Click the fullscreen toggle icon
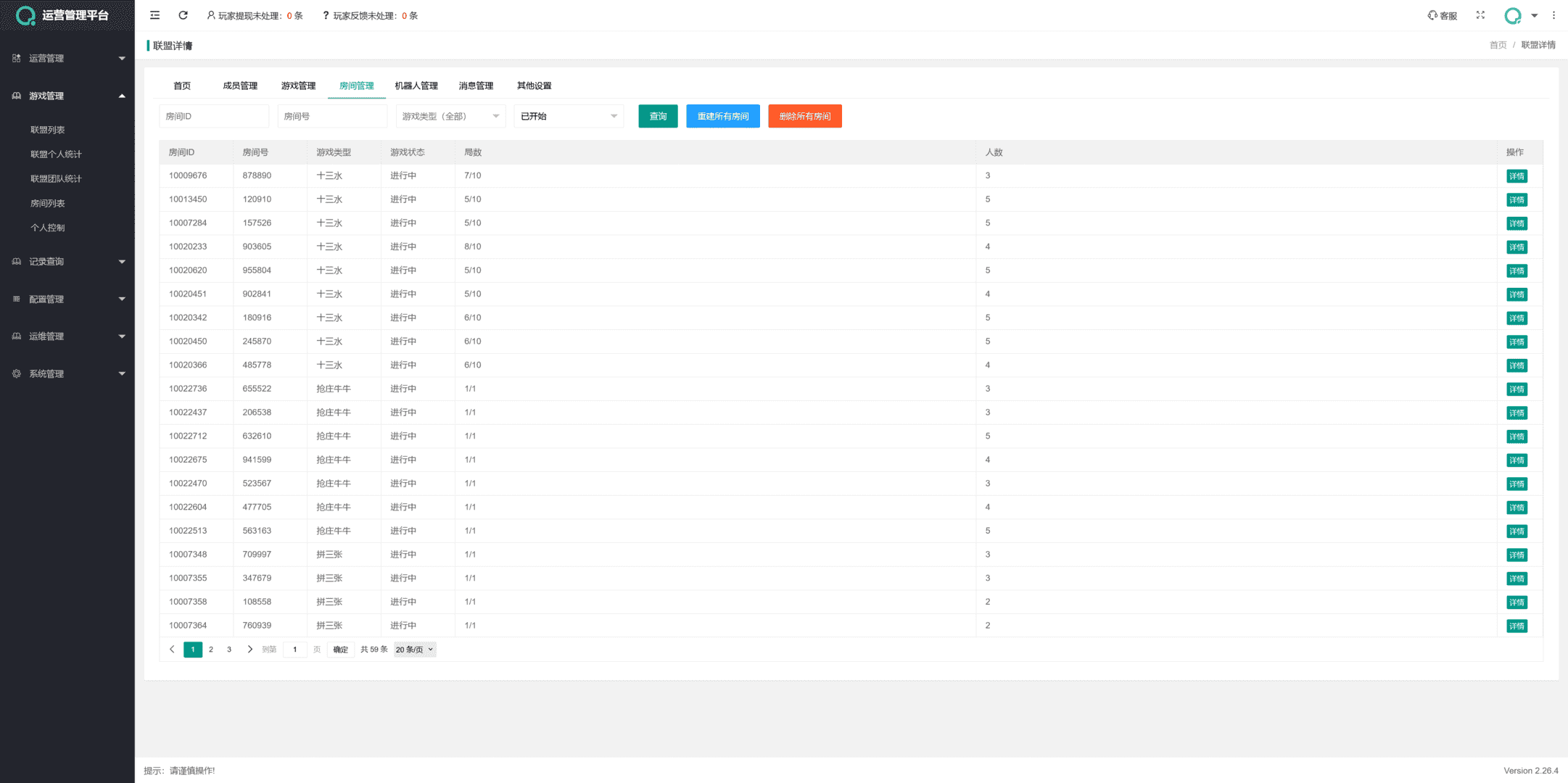This screenshot has width=1568, height=783. (1480, 15)
